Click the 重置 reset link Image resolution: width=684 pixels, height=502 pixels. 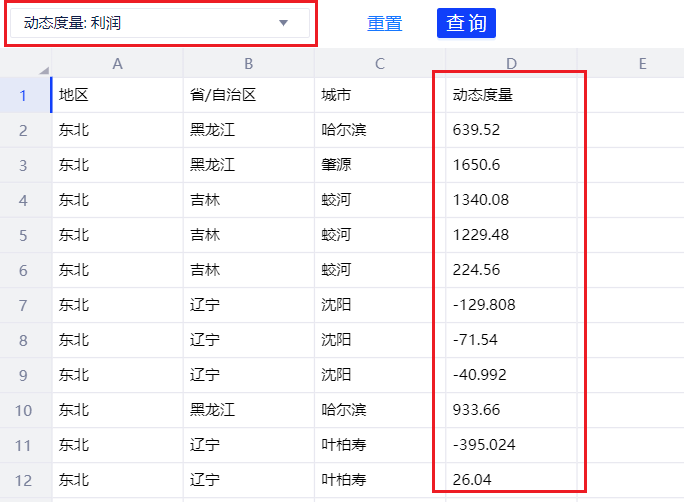(x=384, y=23)
